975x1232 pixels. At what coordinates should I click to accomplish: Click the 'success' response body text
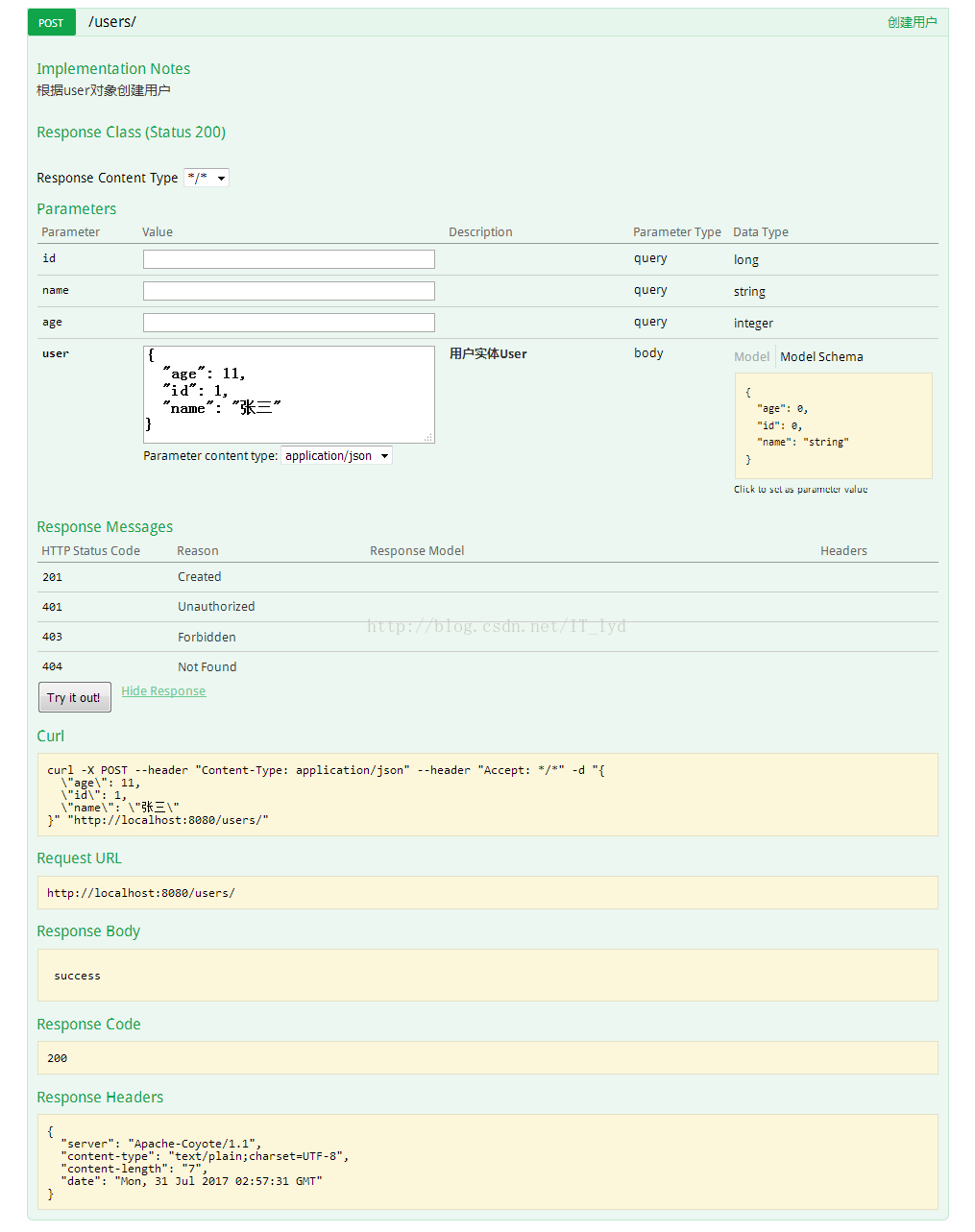pos(77,976)
